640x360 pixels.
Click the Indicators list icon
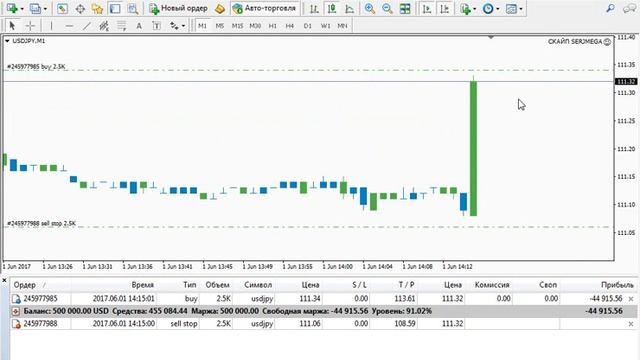[465, 8]
